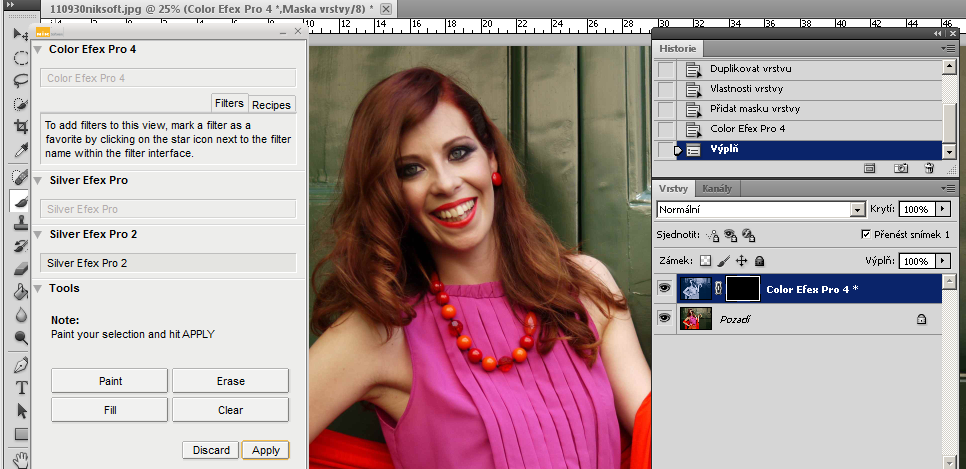Open the Normální blend mode dropdown
This screenshot has width=966, height=469.
click(x=856, y=210)
